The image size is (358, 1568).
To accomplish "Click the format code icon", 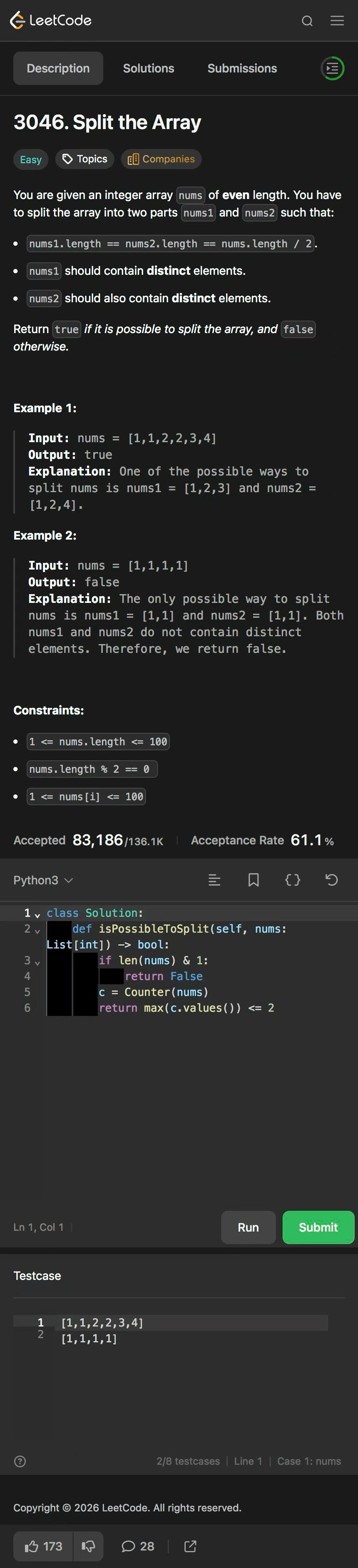I will point(214,880).
